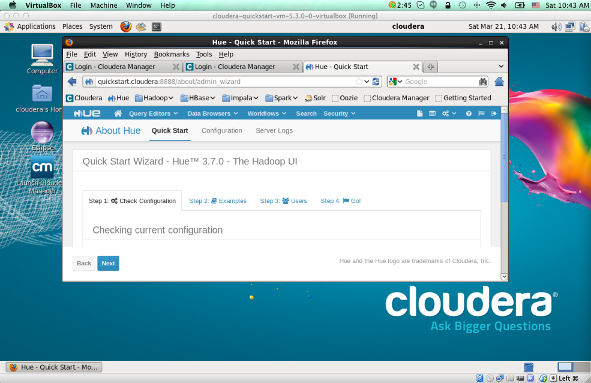Viewport: 591px width, 383px height.
Task: Click the blue Next button
Action: point(108,263)
